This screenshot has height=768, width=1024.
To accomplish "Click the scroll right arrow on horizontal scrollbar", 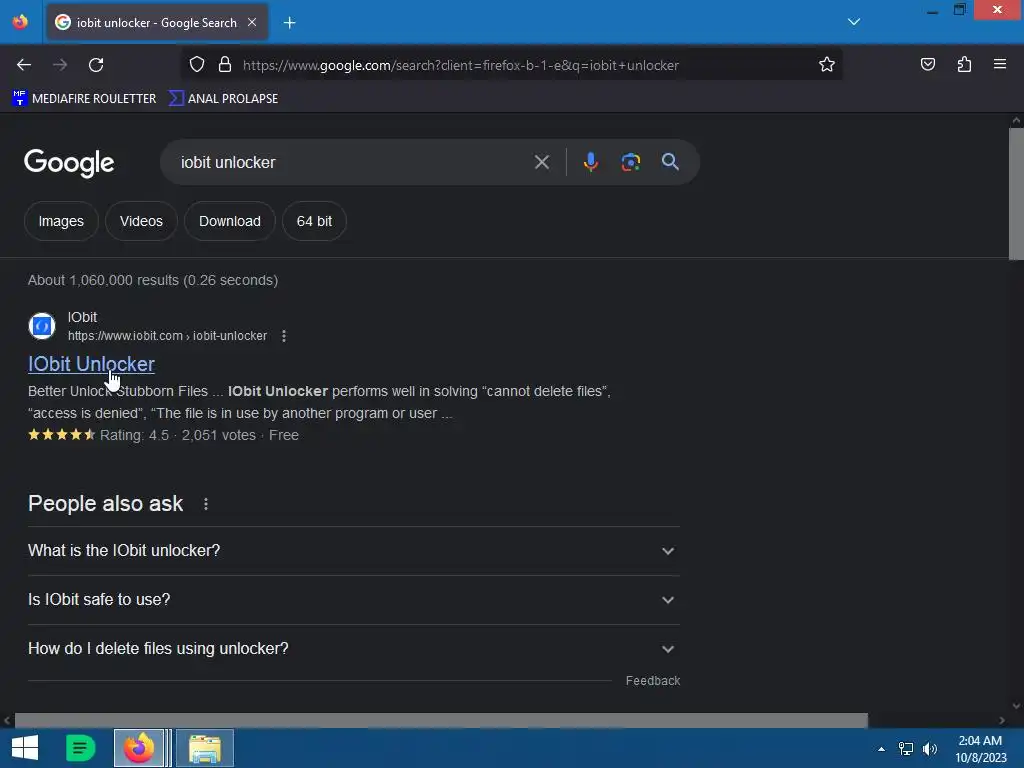I will (1002, 720).
